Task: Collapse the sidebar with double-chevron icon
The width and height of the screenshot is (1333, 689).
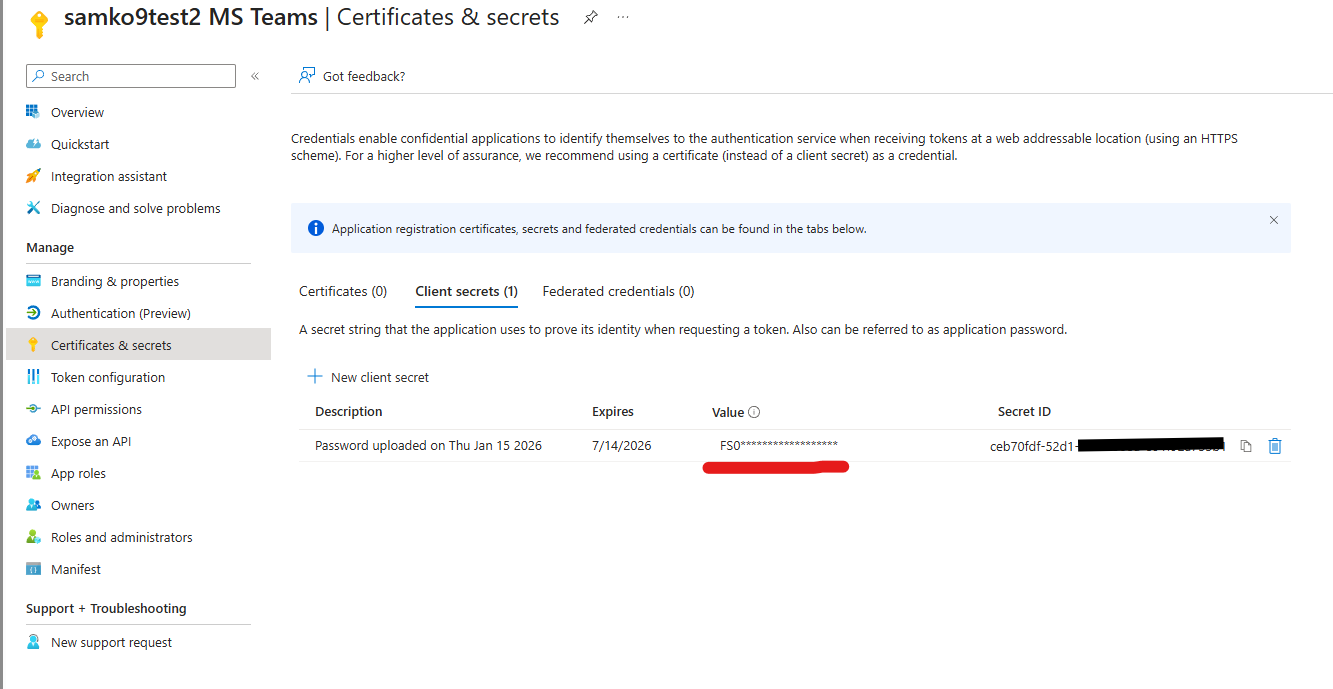Action: [x=255, y=76]
